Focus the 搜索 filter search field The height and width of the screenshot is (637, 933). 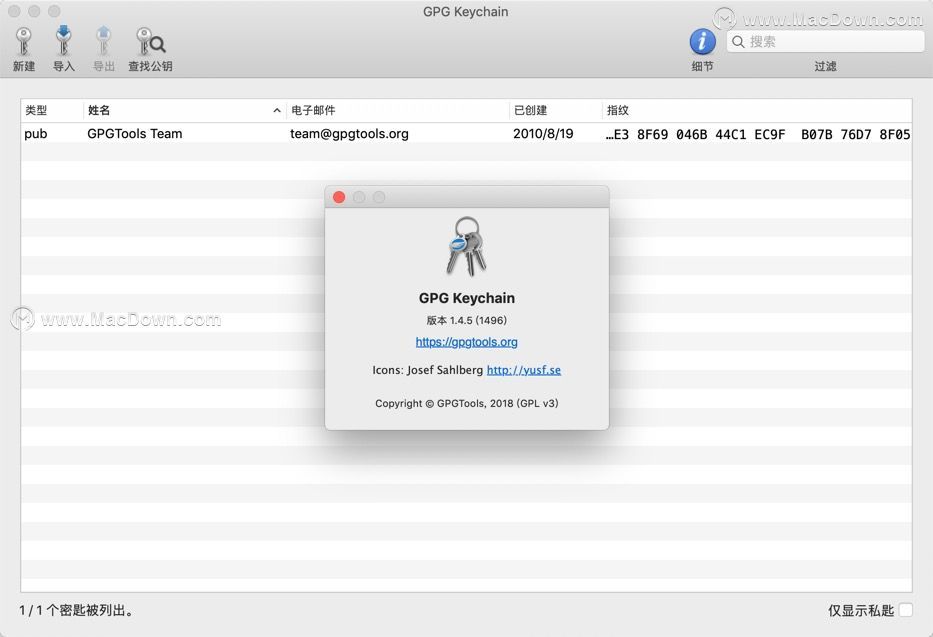coord(825,42)
